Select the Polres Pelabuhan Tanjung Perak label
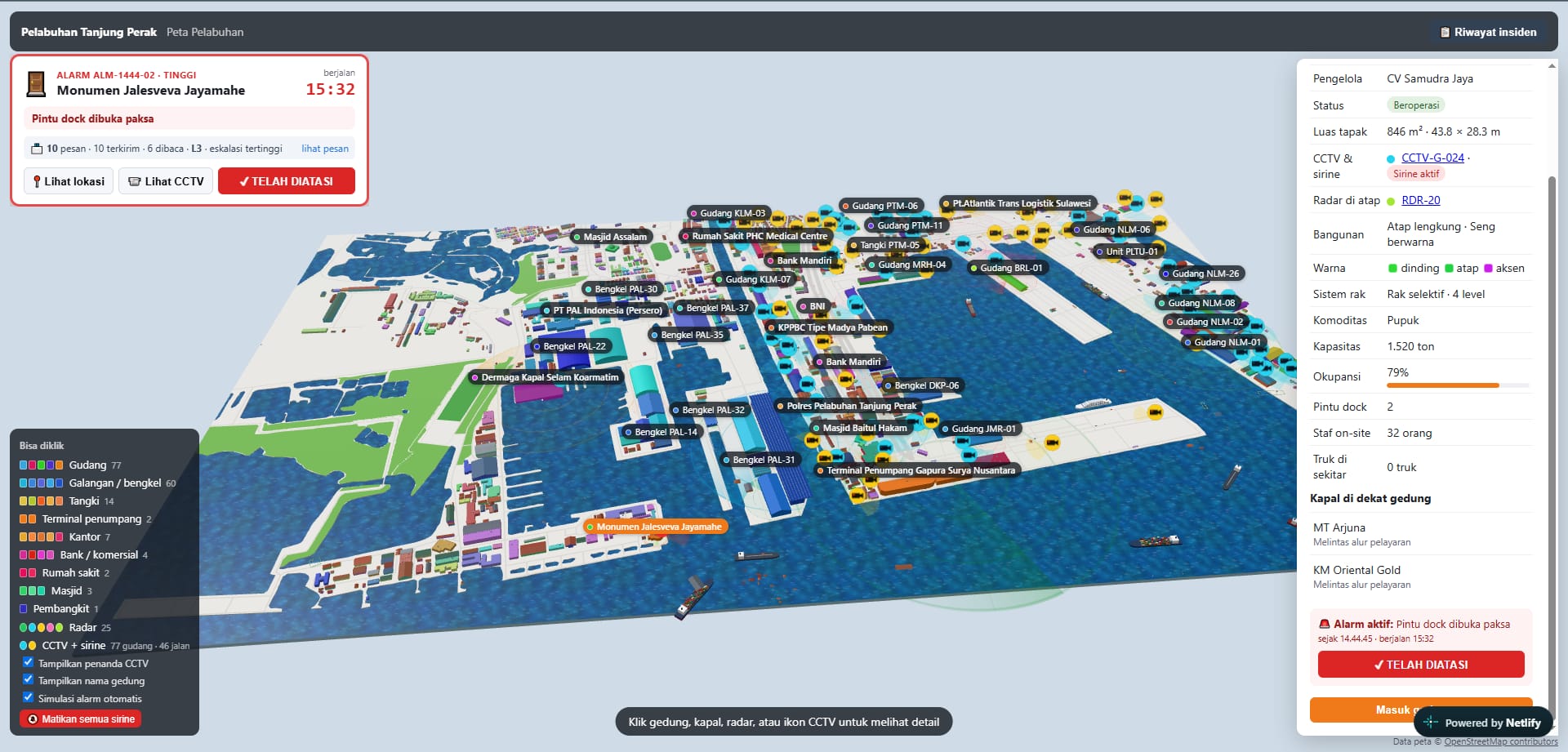Viewport: 1568px width, 752px height. pos(847,406)
